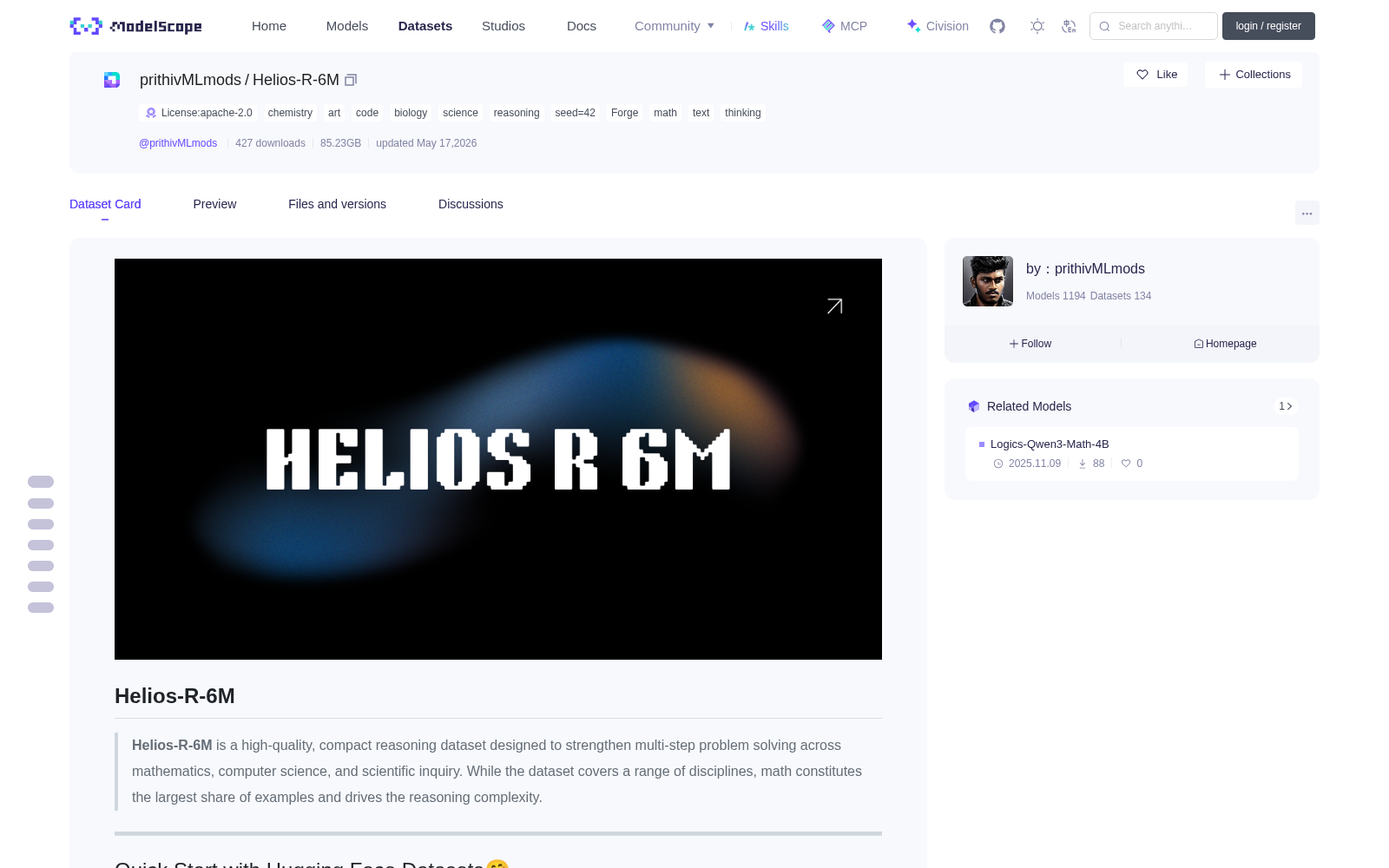Click the heart icon on Logics-Qwen3-Math-4B
Viewport: 1389px width, 868px height.
pos(1126,464)
